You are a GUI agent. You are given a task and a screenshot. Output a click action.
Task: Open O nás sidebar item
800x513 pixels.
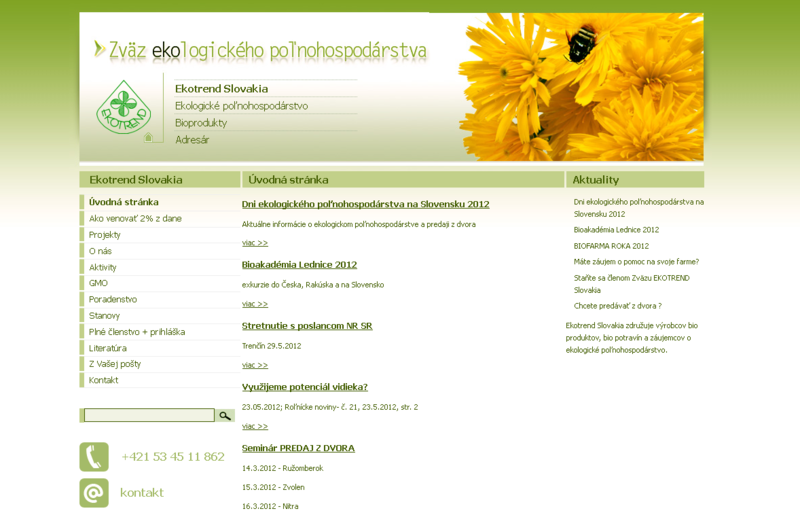(x=100, y=251)
